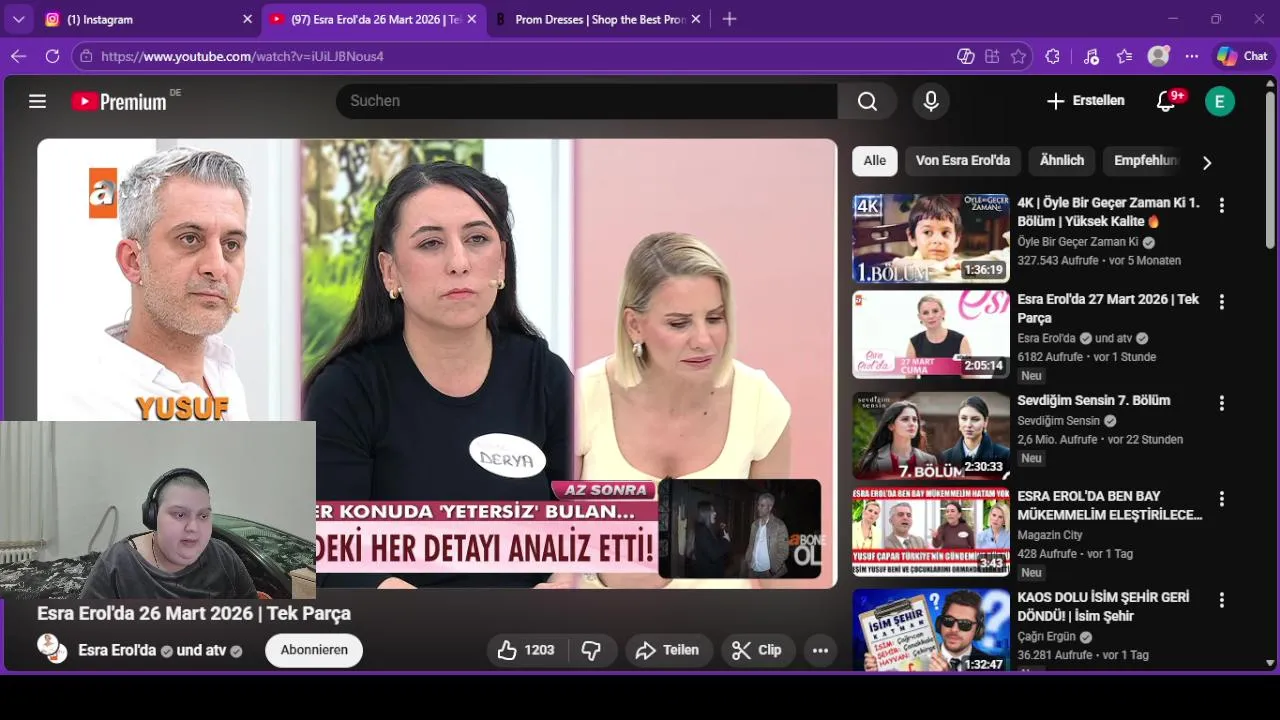Reload the page with the refresh icon
1280x720 pixels.
coord(53,56)
